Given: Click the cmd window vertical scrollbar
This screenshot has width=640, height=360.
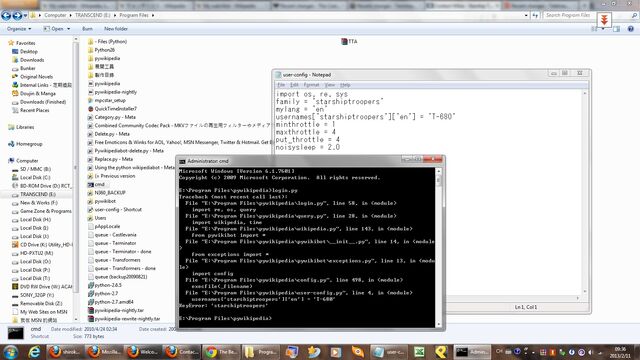Looking at the screenshot, I should coord(439,248).
